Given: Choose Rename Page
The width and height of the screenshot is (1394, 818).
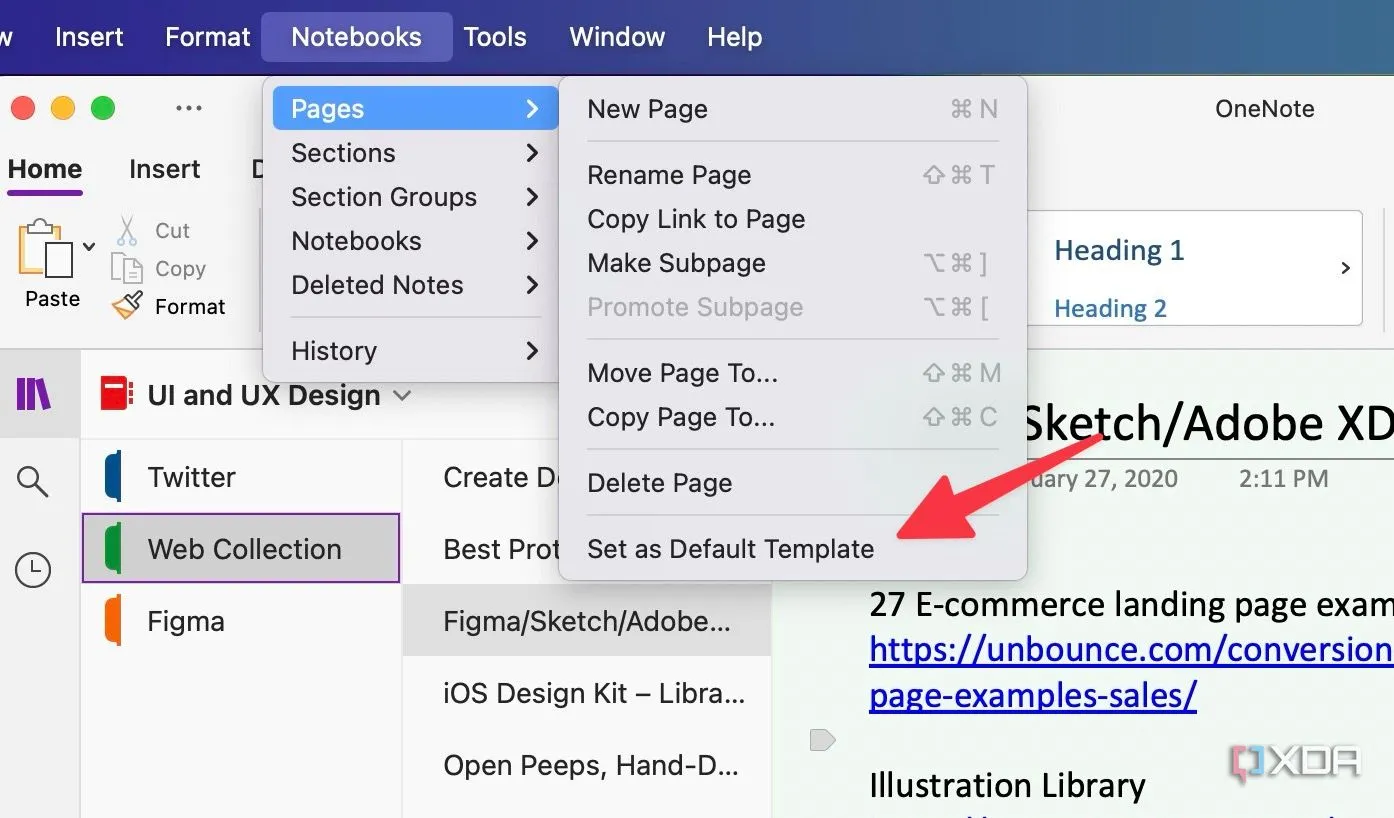Looking at the screenshot, I should [792, 175].
